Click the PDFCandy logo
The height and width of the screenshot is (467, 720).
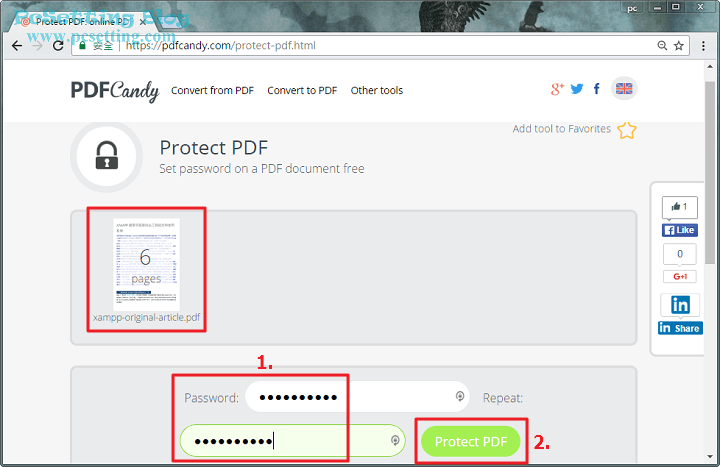tap(115, 90)
